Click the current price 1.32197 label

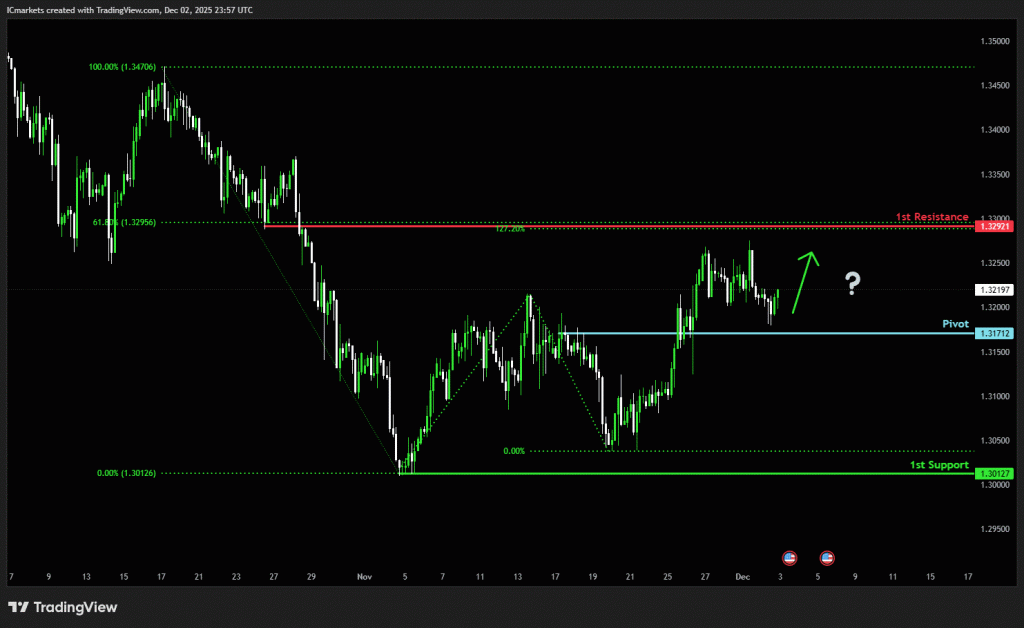click(x=994, y=290)
